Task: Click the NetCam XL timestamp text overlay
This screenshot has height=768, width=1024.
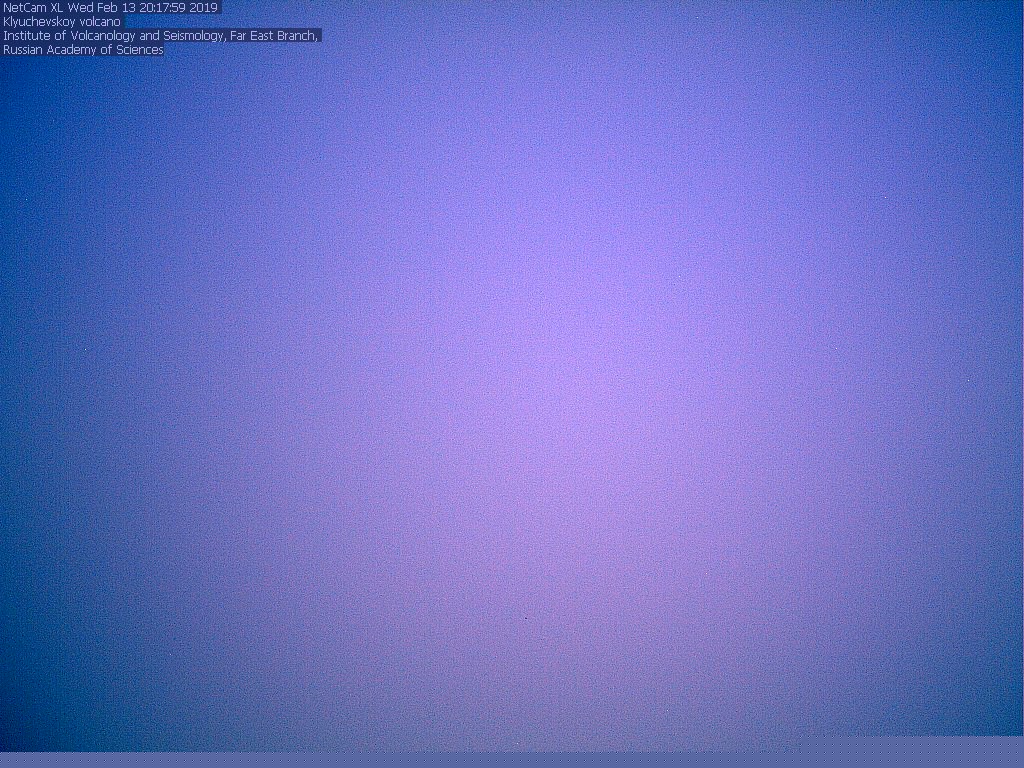Action: [110, 8]
